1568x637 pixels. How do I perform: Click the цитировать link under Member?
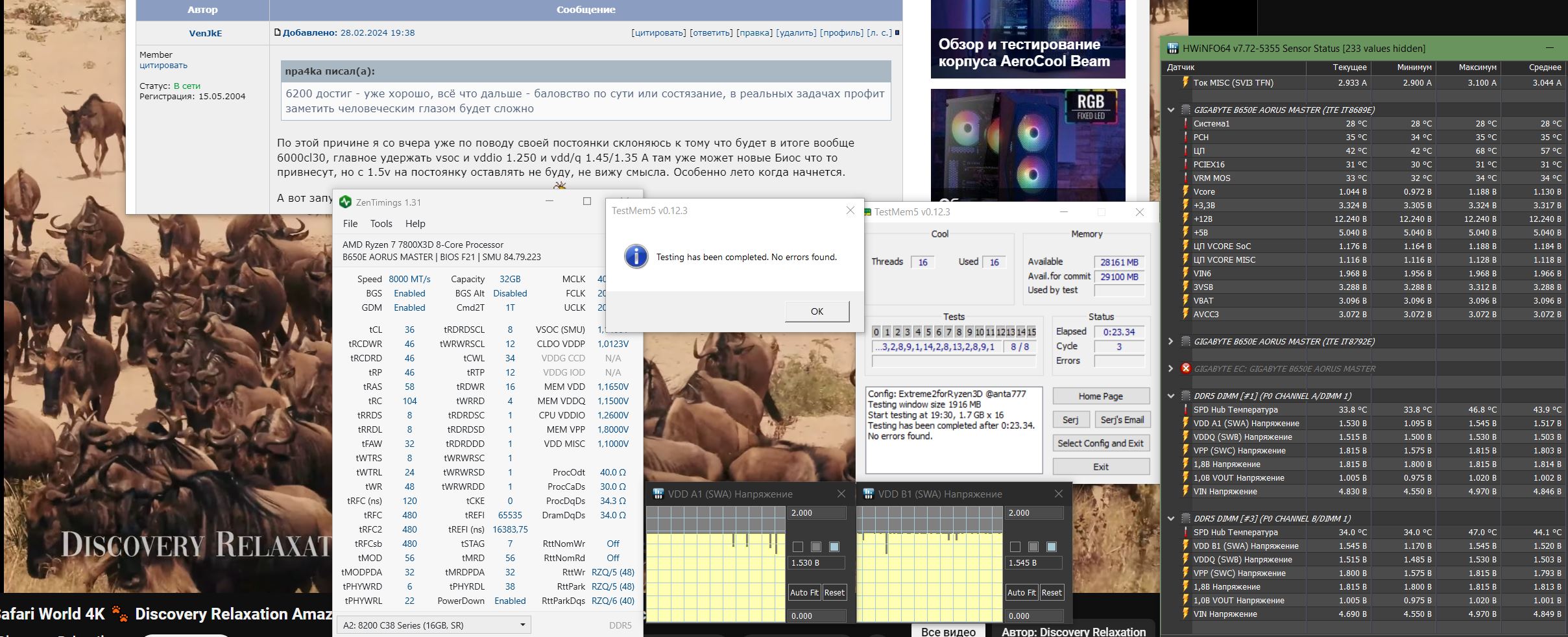[x=163, y=65]
